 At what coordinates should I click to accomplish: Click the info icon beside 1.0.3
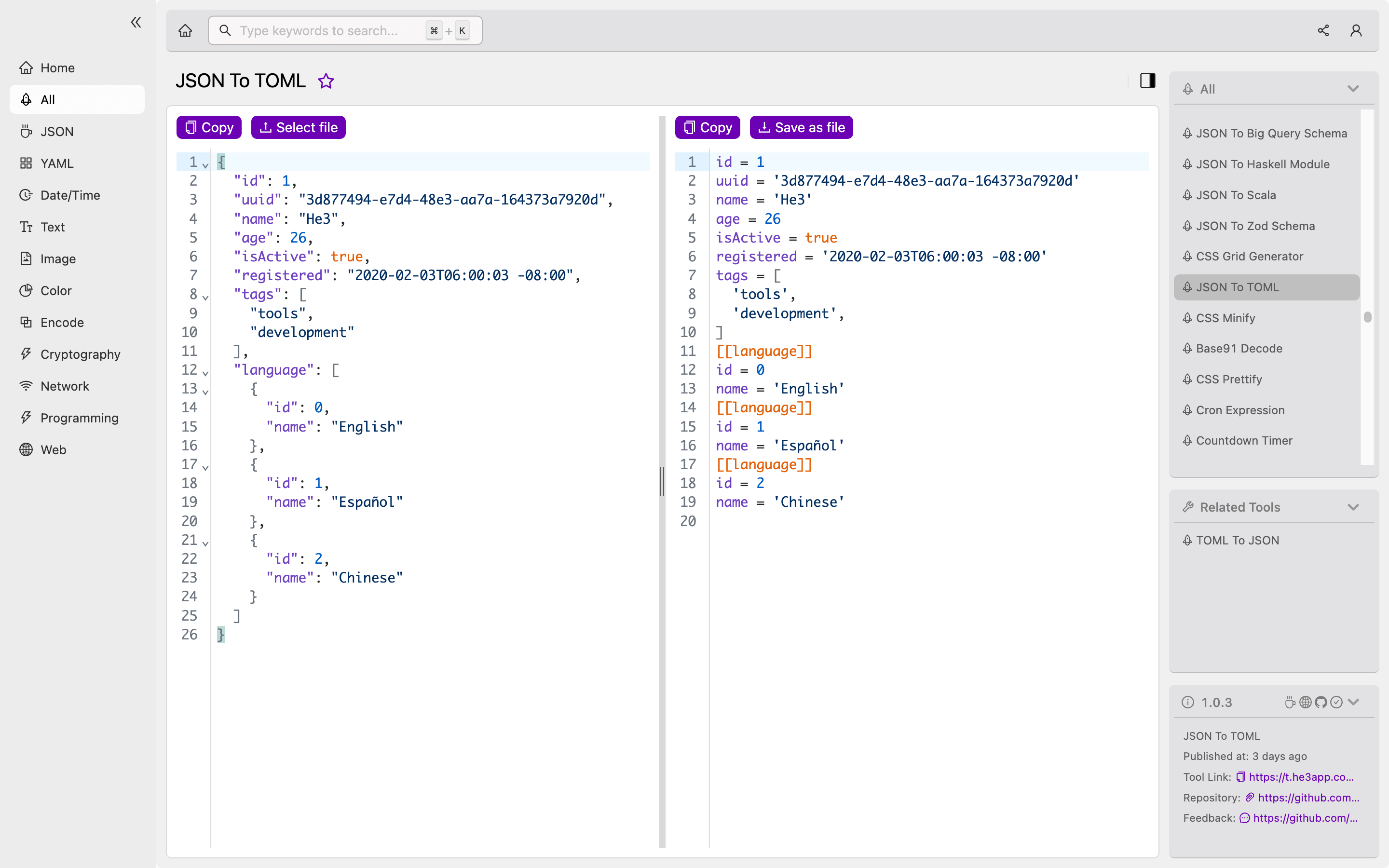coord(1187,703)
